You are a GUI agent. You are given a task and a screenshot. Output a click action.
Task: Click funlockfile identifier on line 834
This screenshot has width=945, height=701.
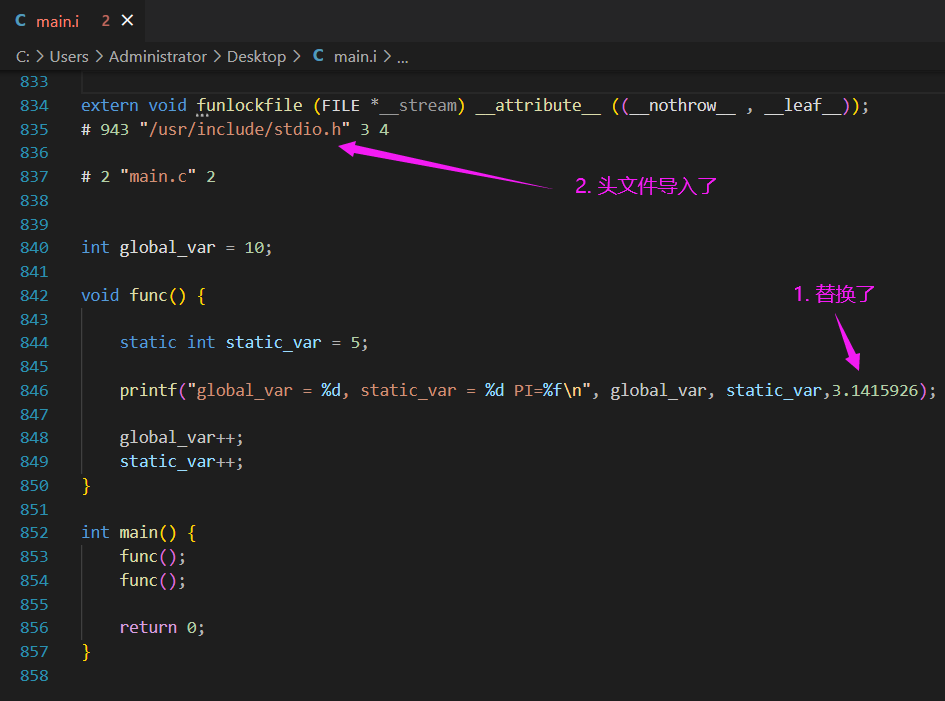(250, 105)
